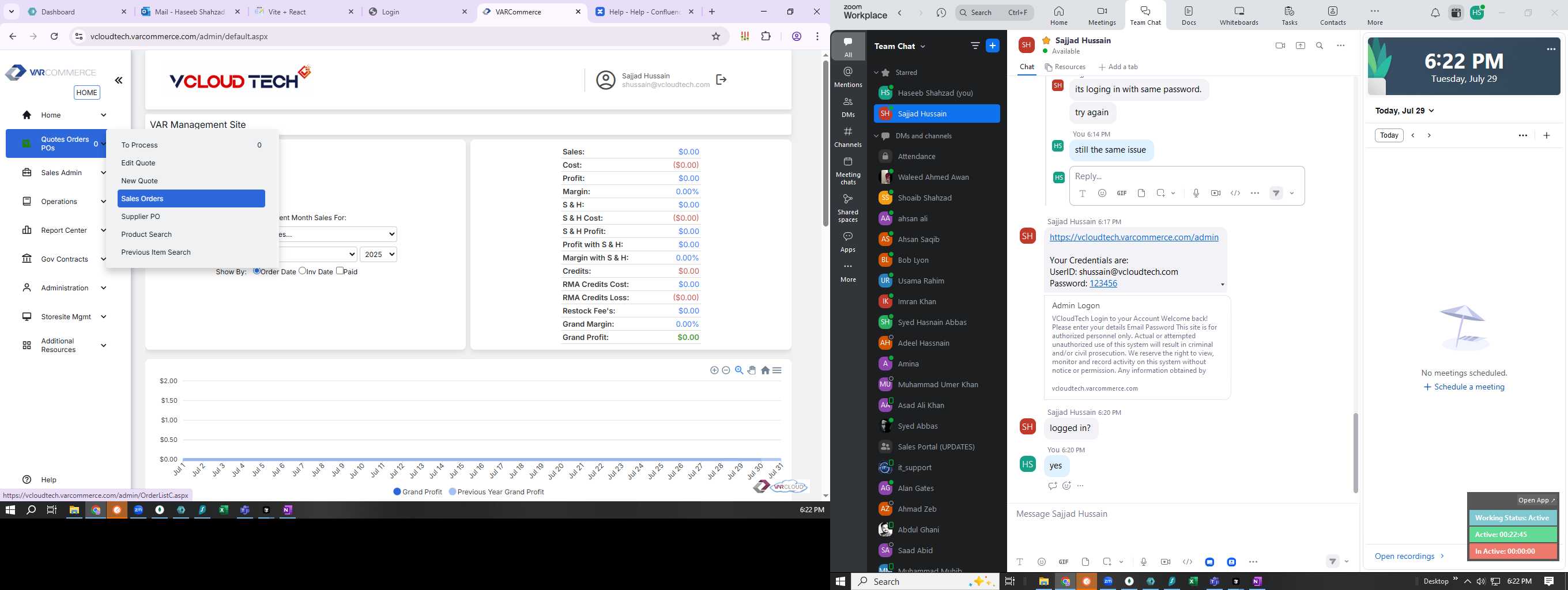The width and height of the screenshot is (1568, 590).
Task: Collapse the VARCommerce sidebar with double chevron
Action: coord(119,80)
